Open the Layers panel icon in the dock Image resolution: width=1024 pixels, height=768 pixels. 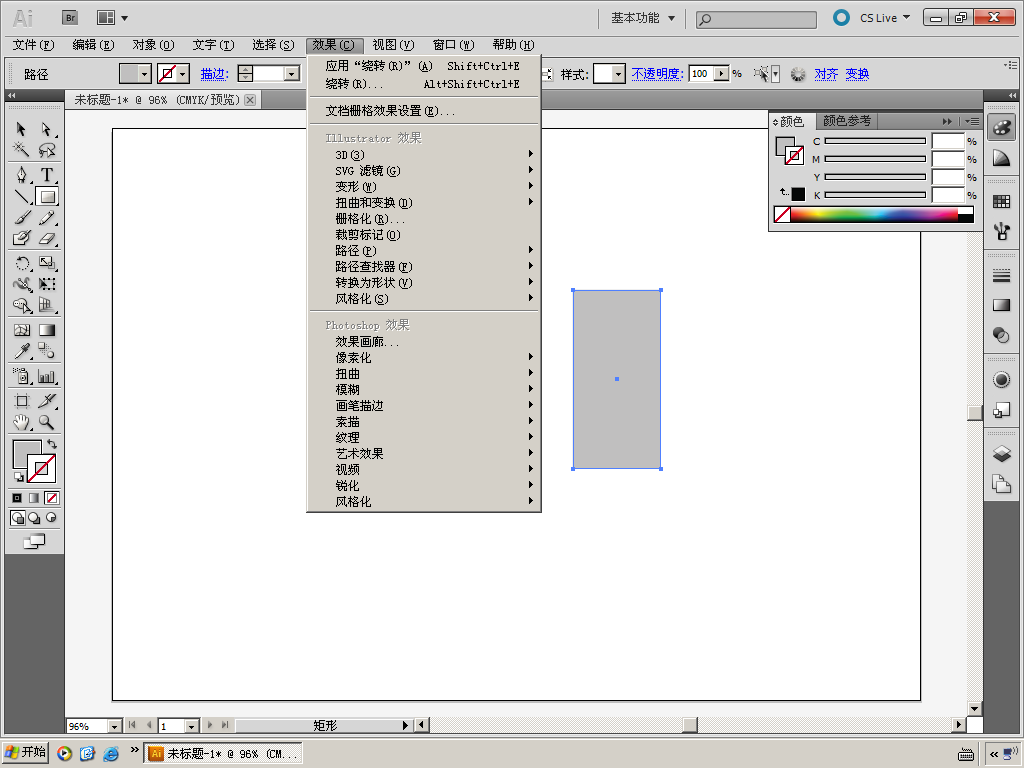tap(1001, 453)
